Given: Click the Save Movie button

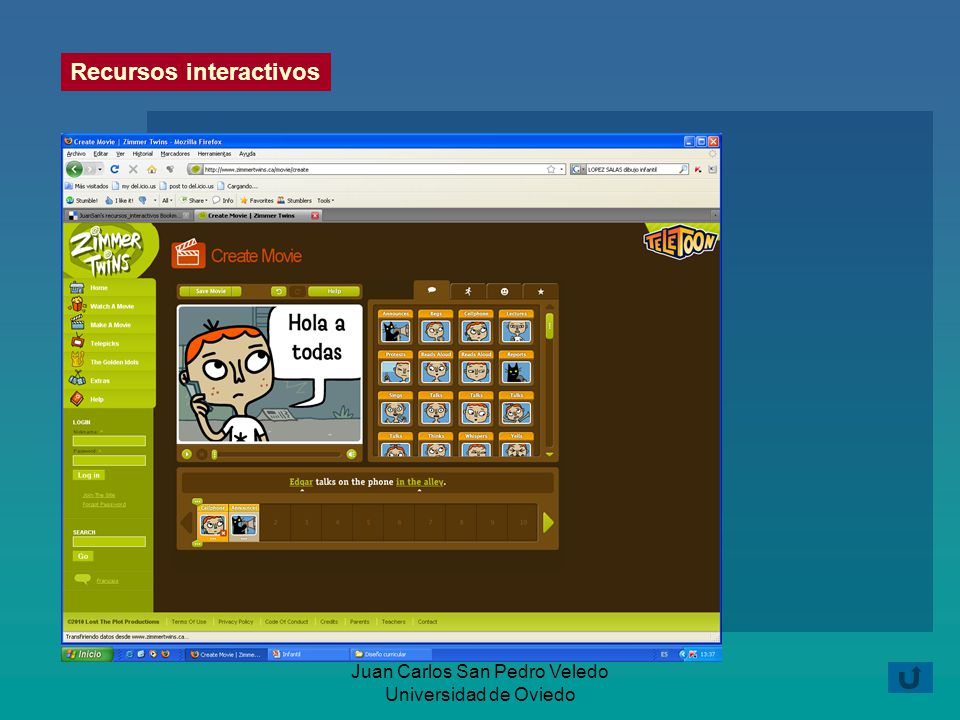Looking at the screenshot, I should [x=211, y=291].
